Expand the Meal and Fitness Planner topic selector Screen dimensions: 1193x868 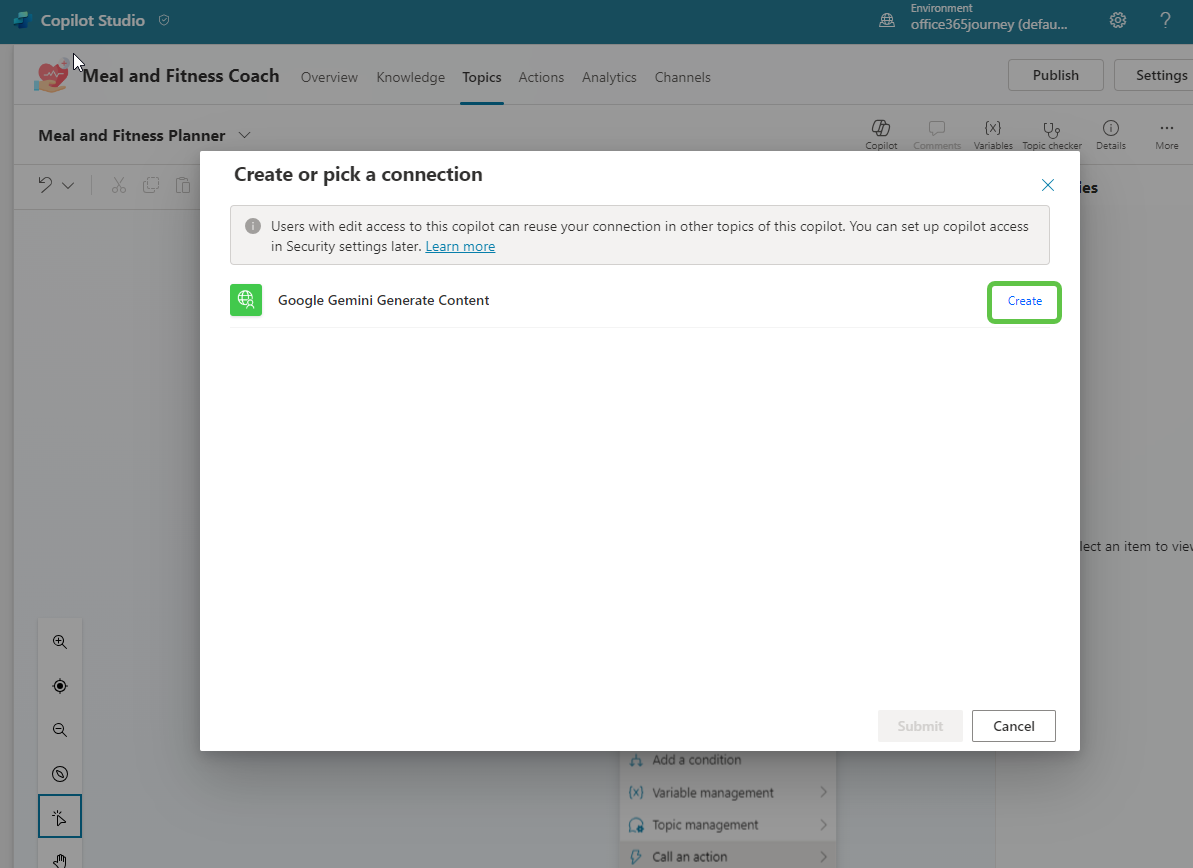pos(243,134)
